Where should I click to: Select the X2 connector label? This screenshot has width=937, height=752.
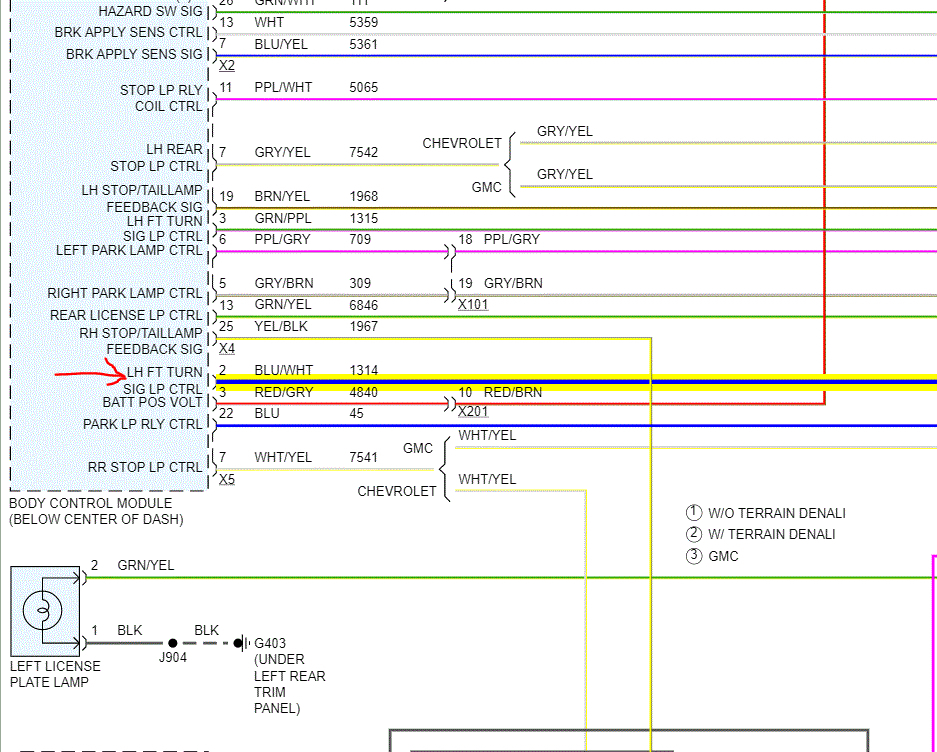tap(227, 66)
